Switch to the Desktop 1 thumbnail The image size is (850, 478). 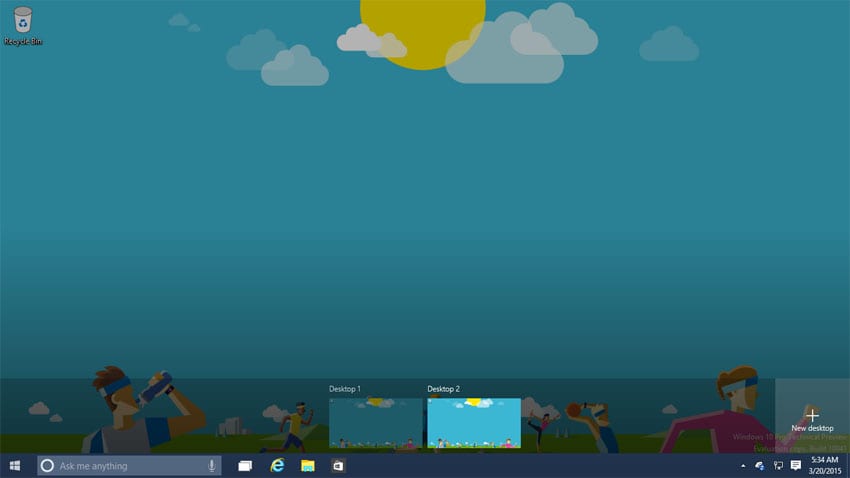tap(375, 423)
